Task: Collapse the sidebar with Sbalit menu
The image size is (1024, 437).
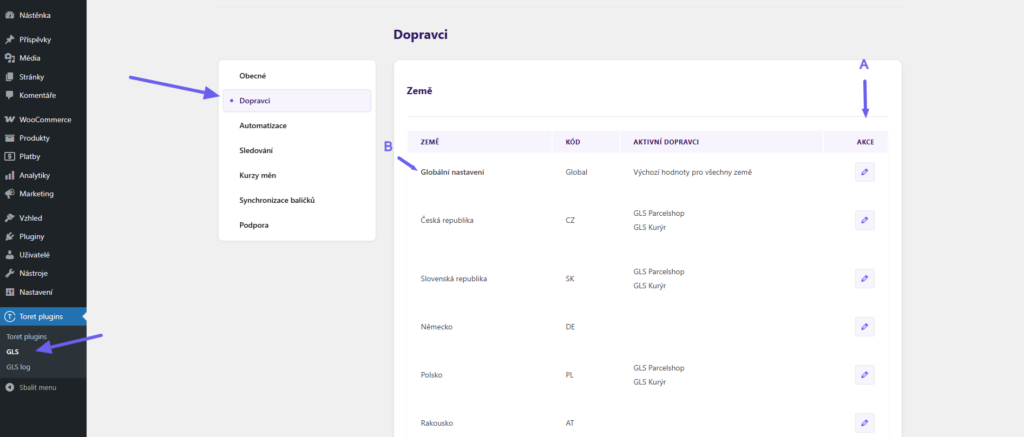Action: click(x=37, y=386)
